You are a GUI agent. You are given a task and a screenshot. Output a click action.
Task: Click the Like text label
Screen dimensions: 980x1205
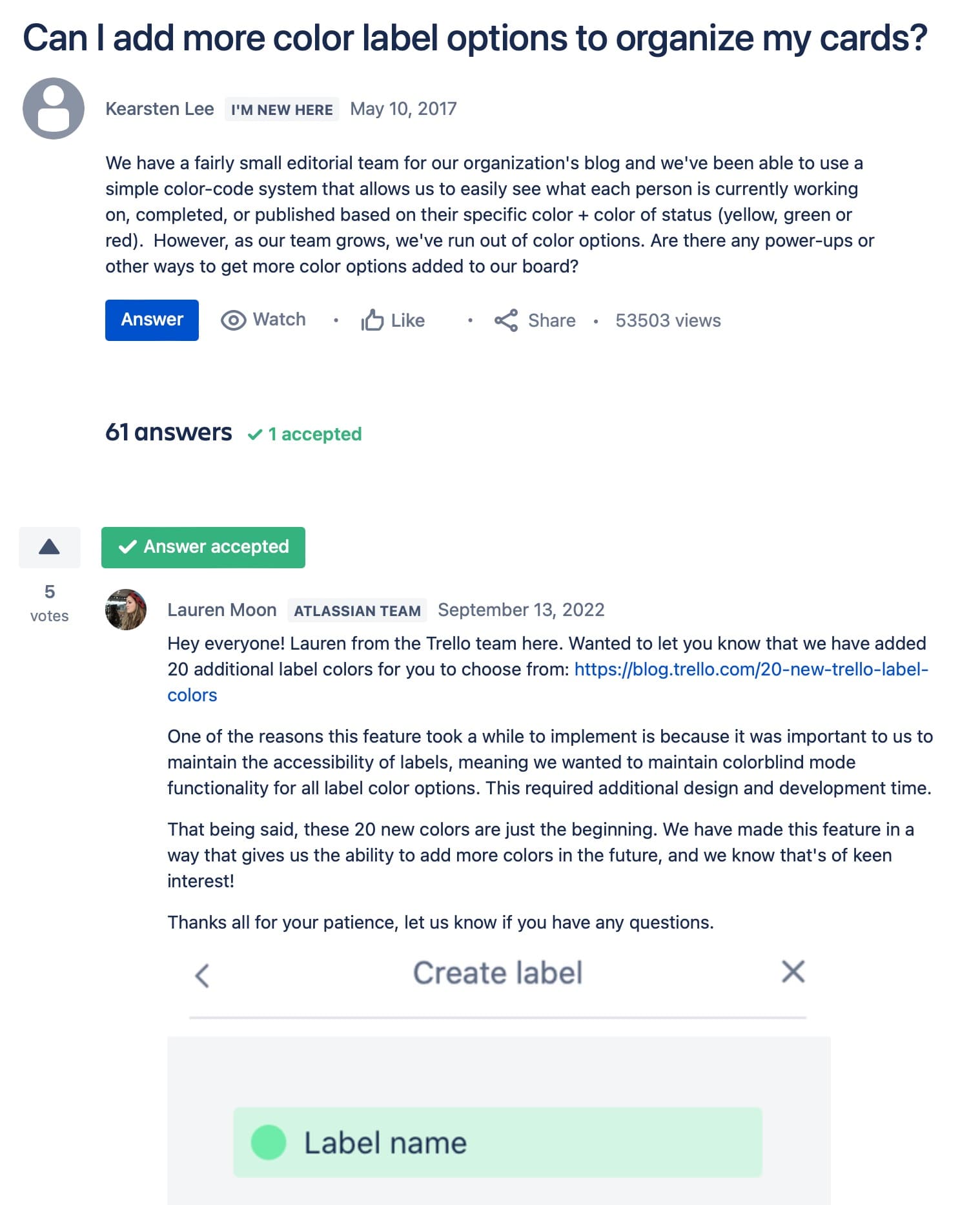coord(407,320)
